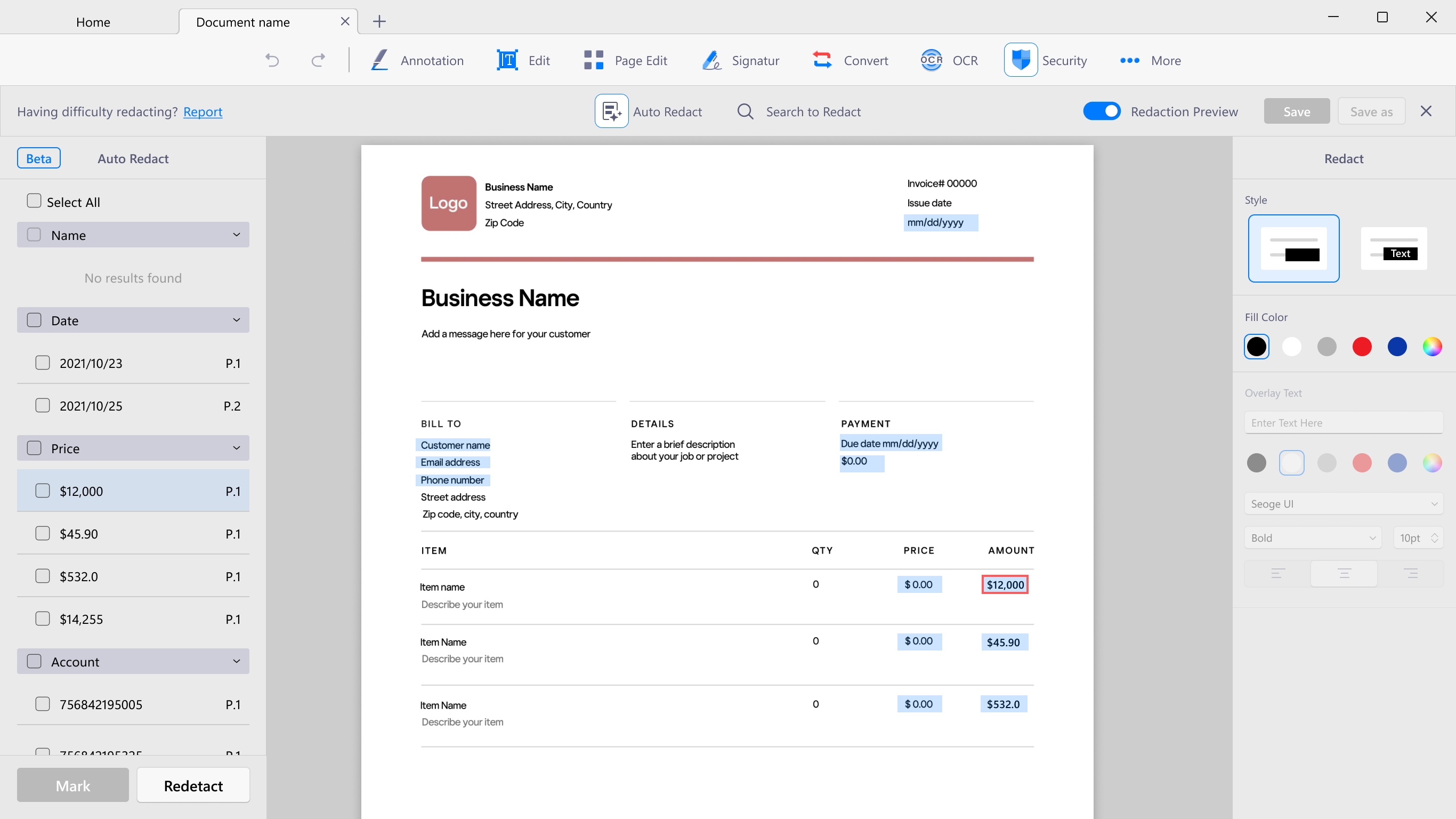Open Page Edit grid icon
This screenshot has height=819, width=1456.
(594, 60)
